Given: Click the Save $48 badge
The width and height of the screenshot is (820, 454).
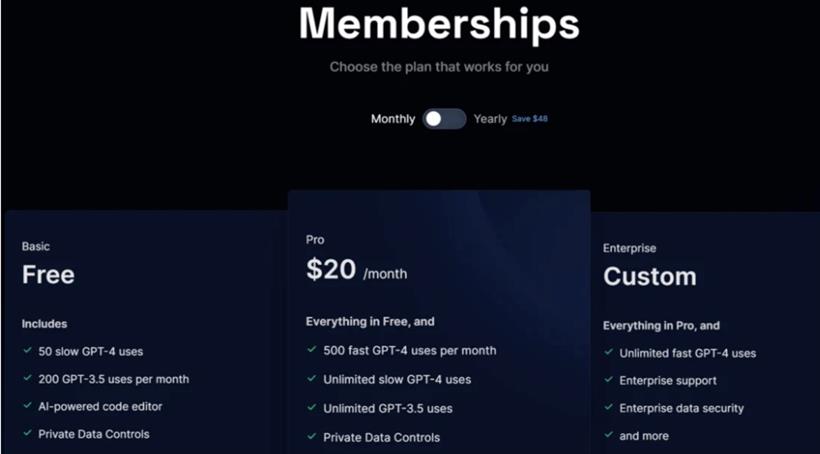Looking at the screenshot, I should 529,119.
